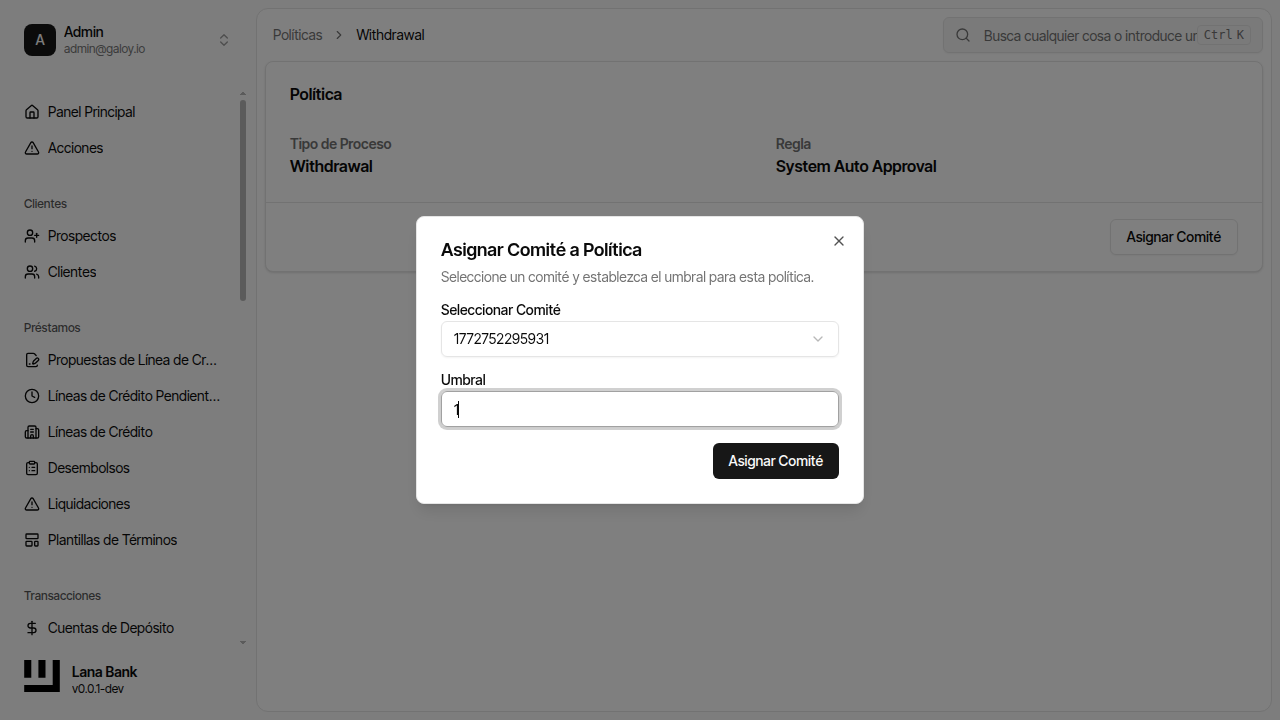The image size is (1280, 720).
Task: Open the Panel Principal dashboard icon
Action: 31,111
